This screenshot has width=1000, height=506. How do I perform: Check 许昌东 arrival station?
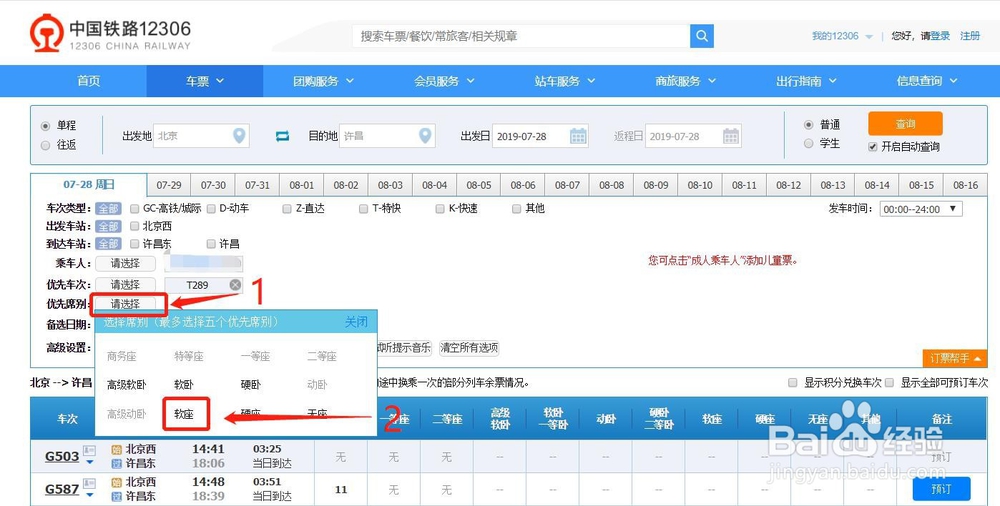pyautogui.click(x=135, y=244)
